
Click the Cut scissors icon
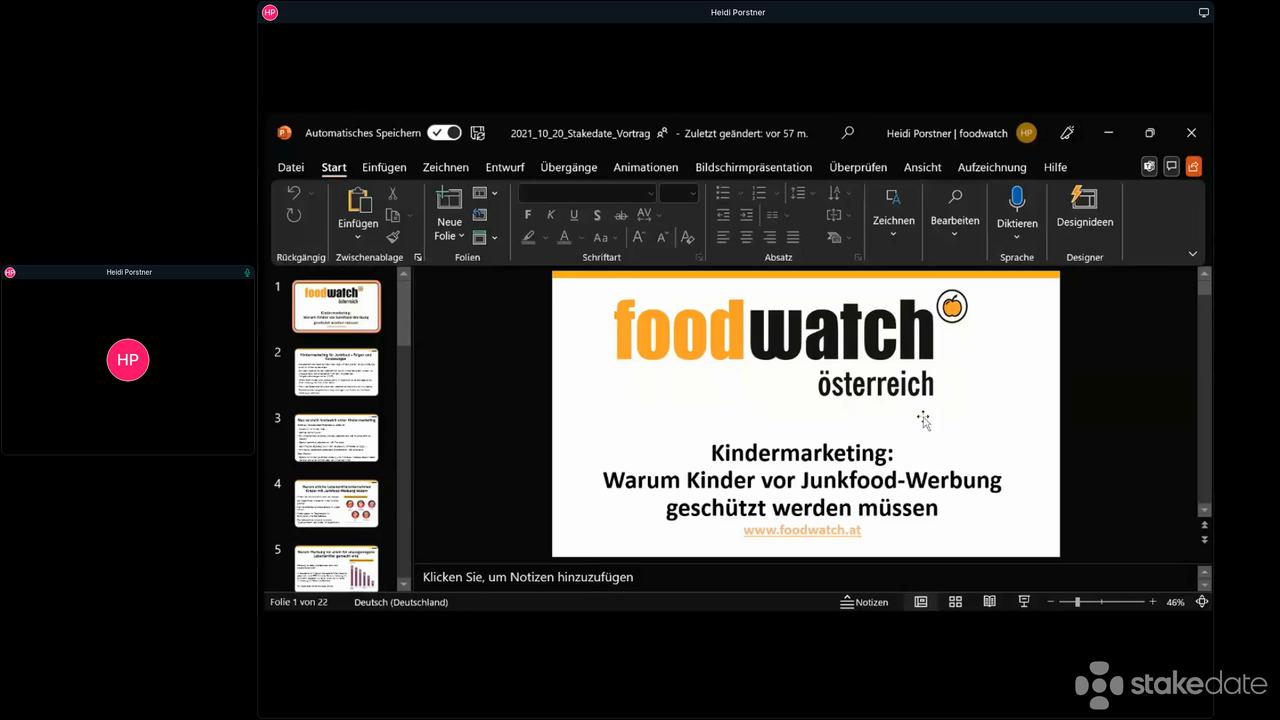click(392, 194)
